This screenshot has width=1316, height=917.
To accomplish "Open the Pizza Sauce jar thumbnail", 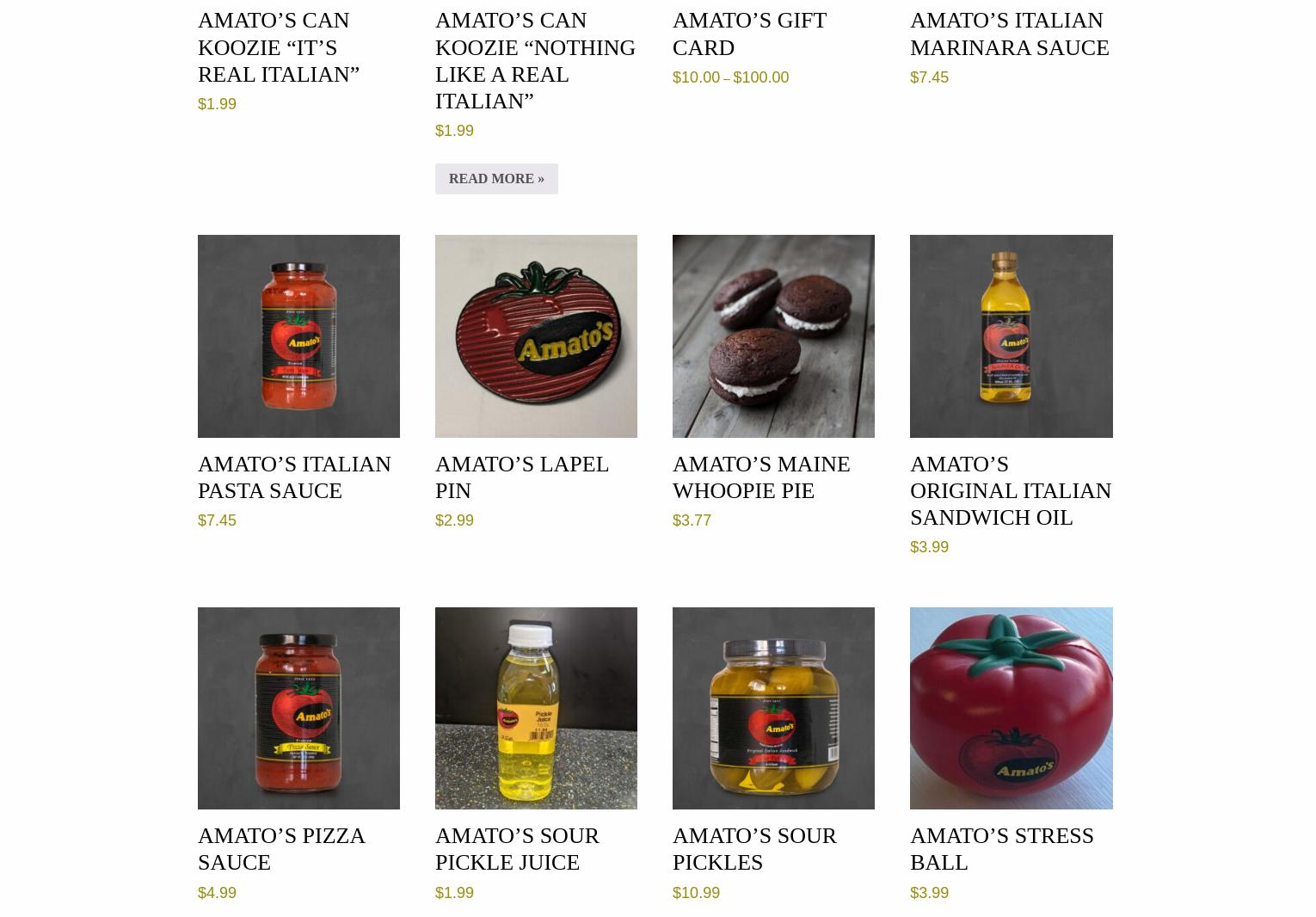I will pos(298,708).
